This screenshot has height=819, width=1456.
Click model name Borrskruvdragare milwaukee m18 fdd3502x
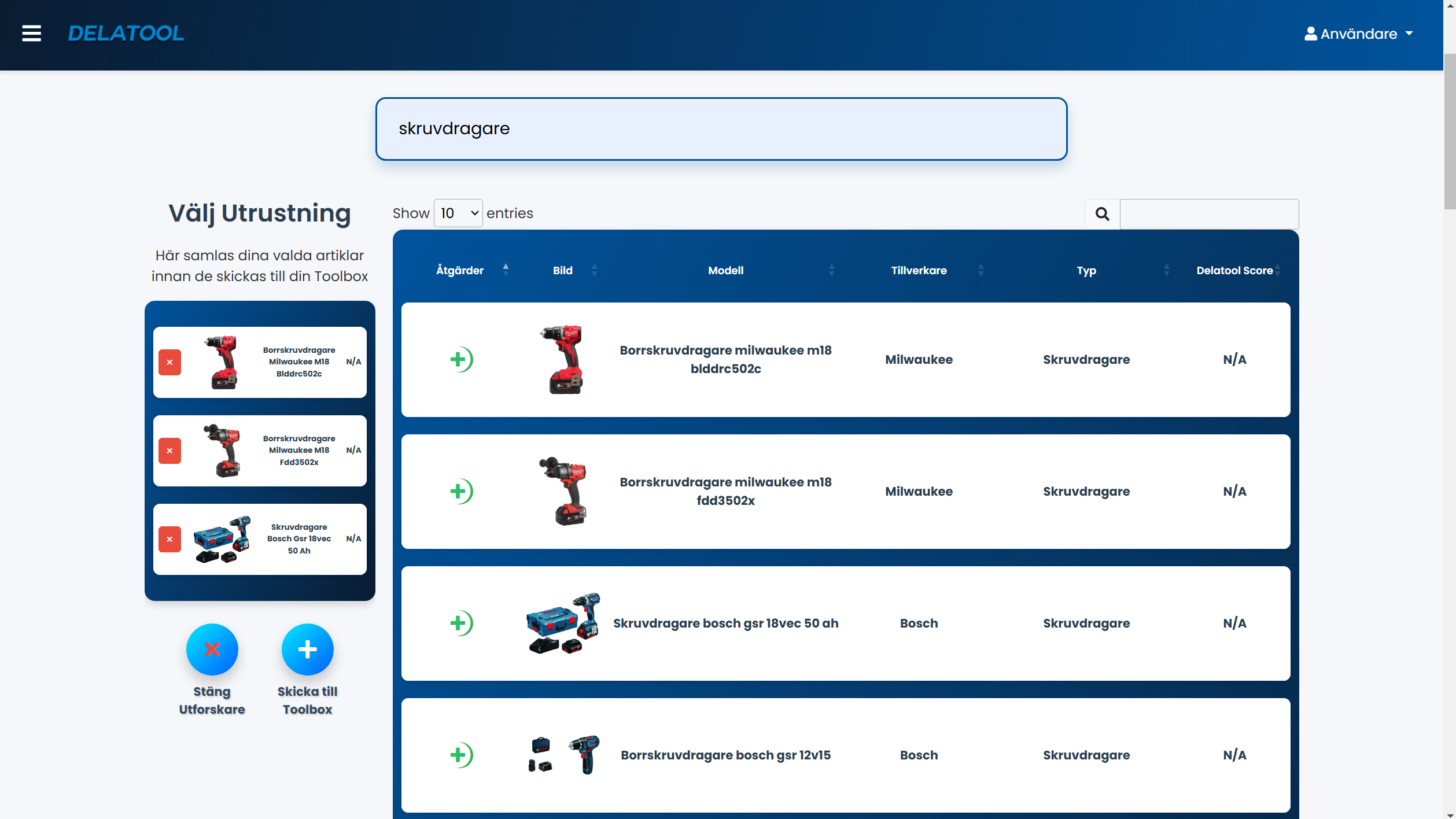726,492
